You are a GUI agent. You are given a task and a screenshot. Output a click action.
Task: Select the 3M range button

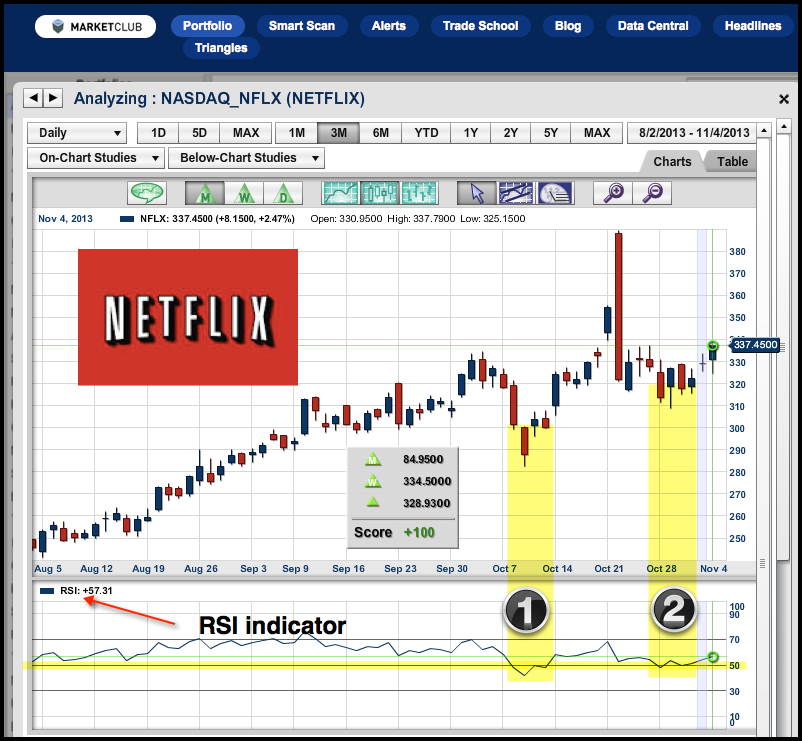pyautogui.click(x=339, y=133)
